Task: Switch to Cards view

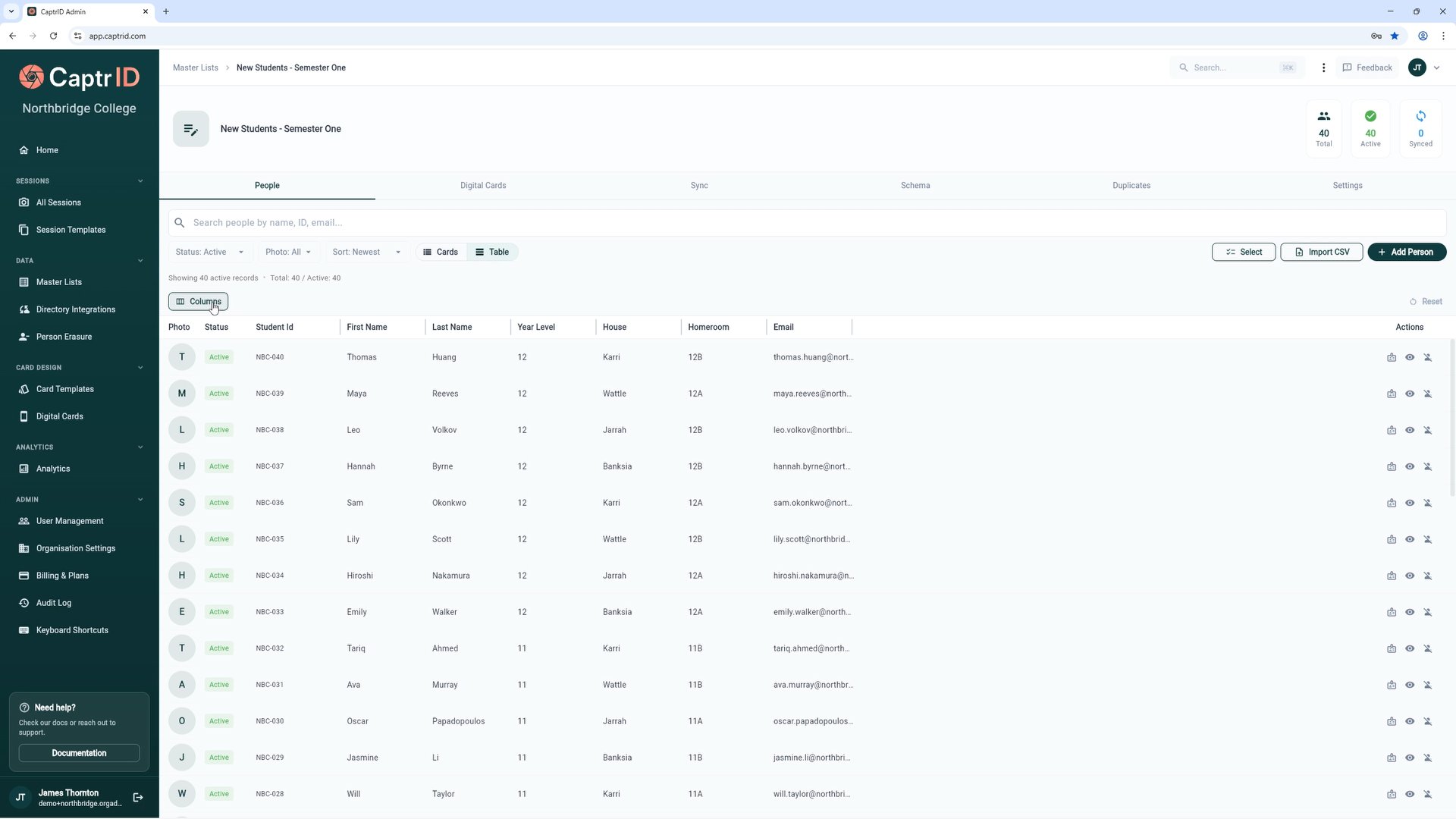Action: point(441,252)
